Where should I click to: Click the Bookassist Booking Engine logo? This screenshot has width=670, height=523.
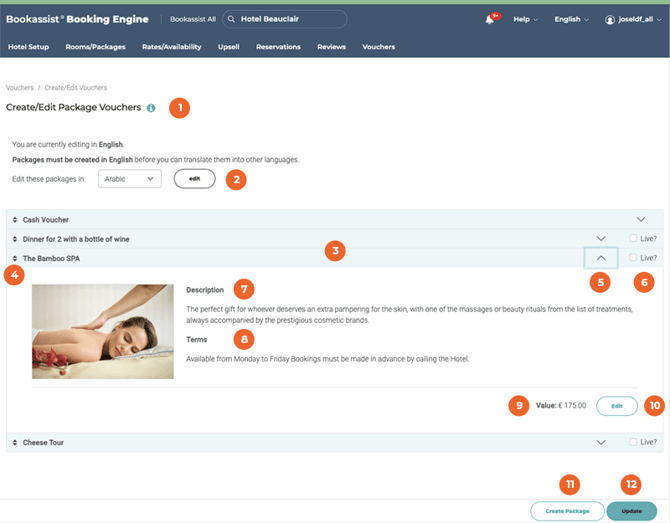(77, 19)
